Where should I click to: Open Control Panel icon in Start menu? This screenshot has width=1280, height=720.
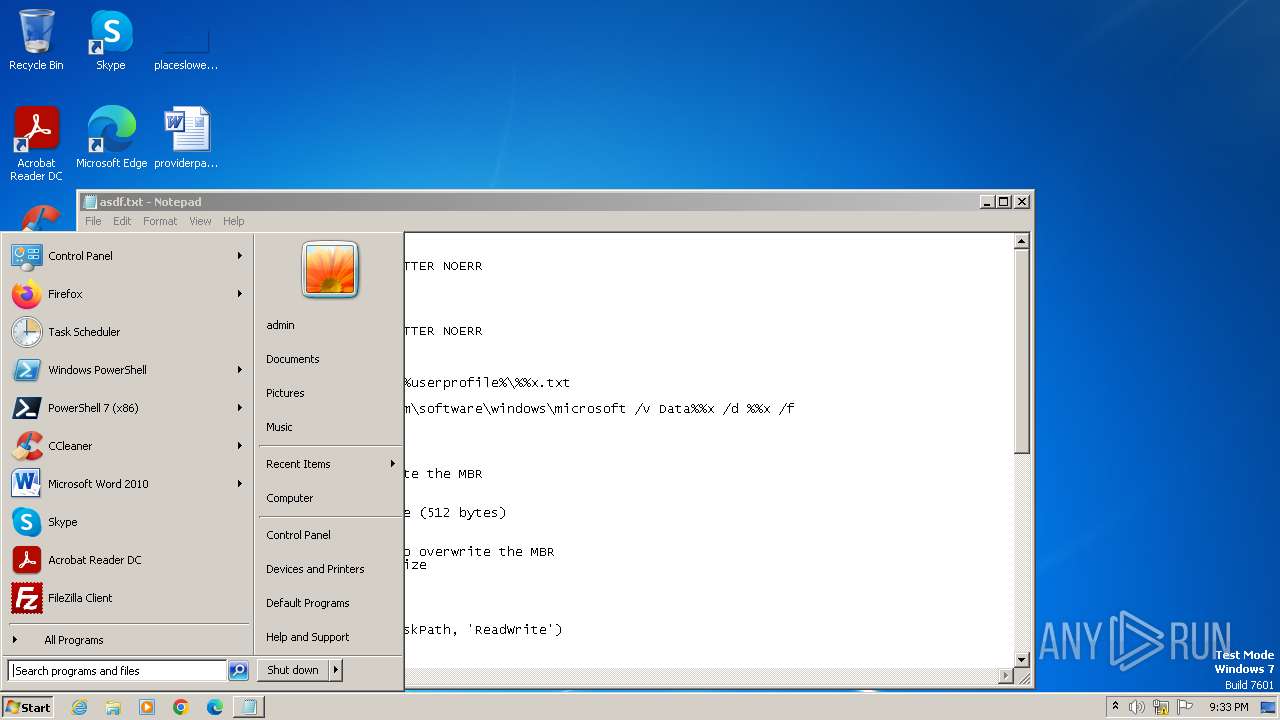click(27, 256)
